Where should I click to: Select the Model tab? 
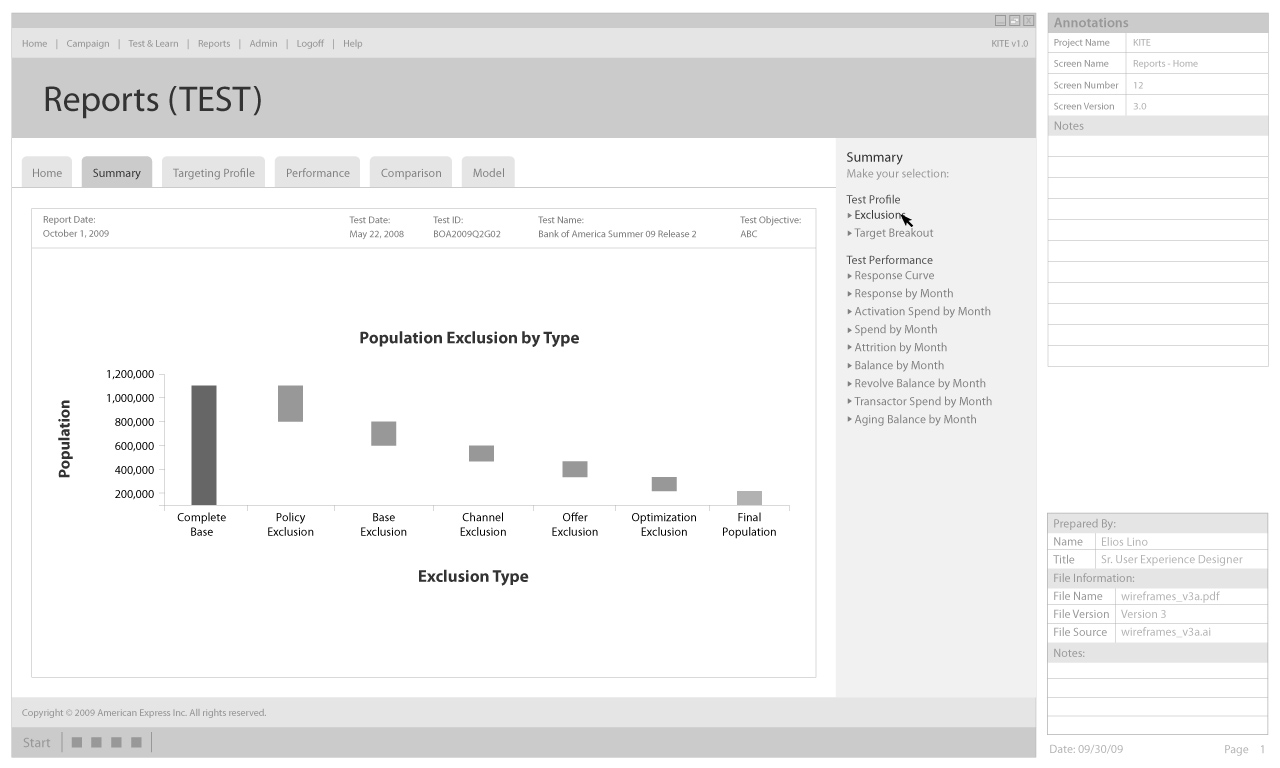(488, 173)
